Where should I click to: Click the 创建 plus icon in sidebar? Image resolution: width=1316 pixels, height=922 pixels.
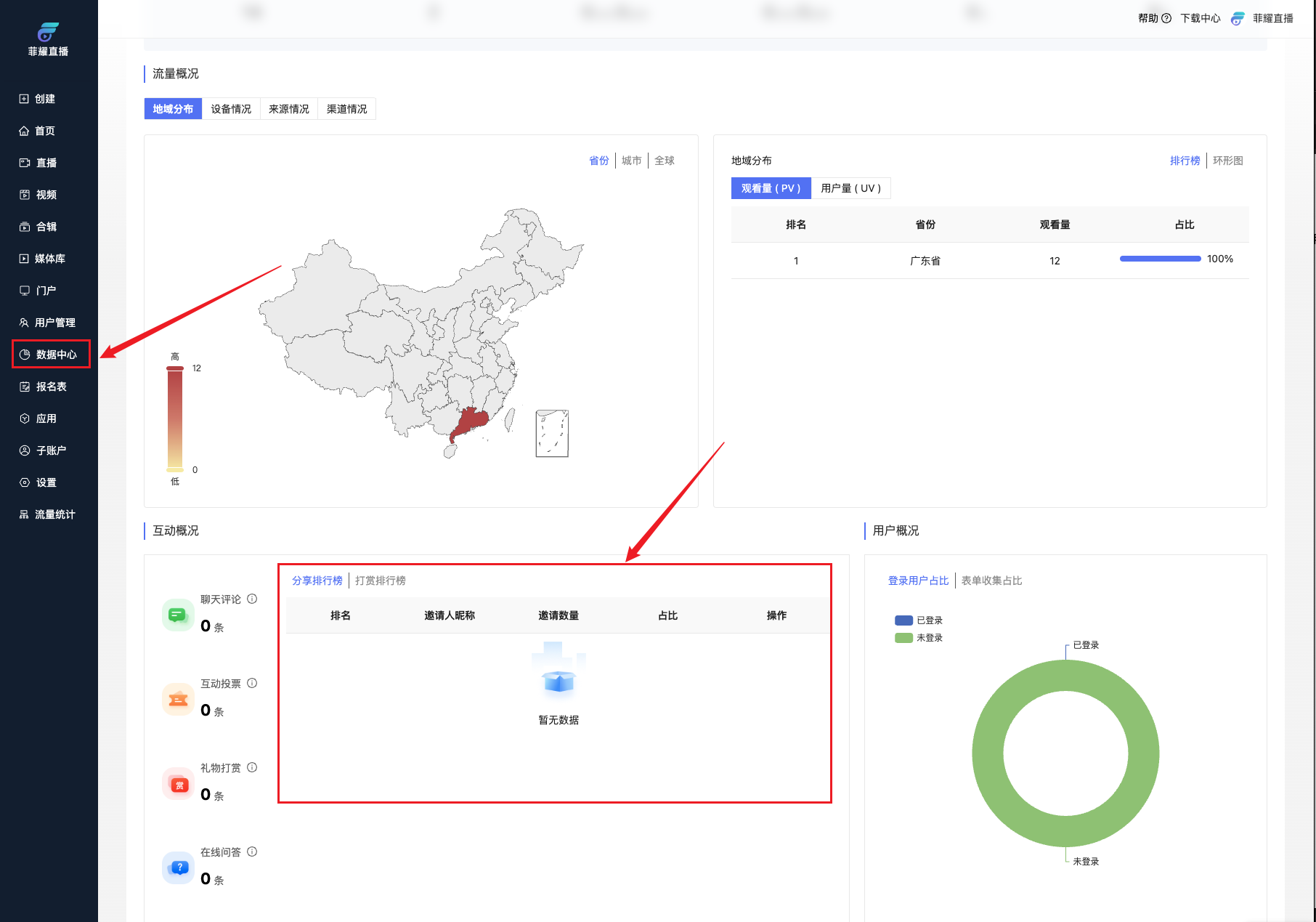coord(24,99)
